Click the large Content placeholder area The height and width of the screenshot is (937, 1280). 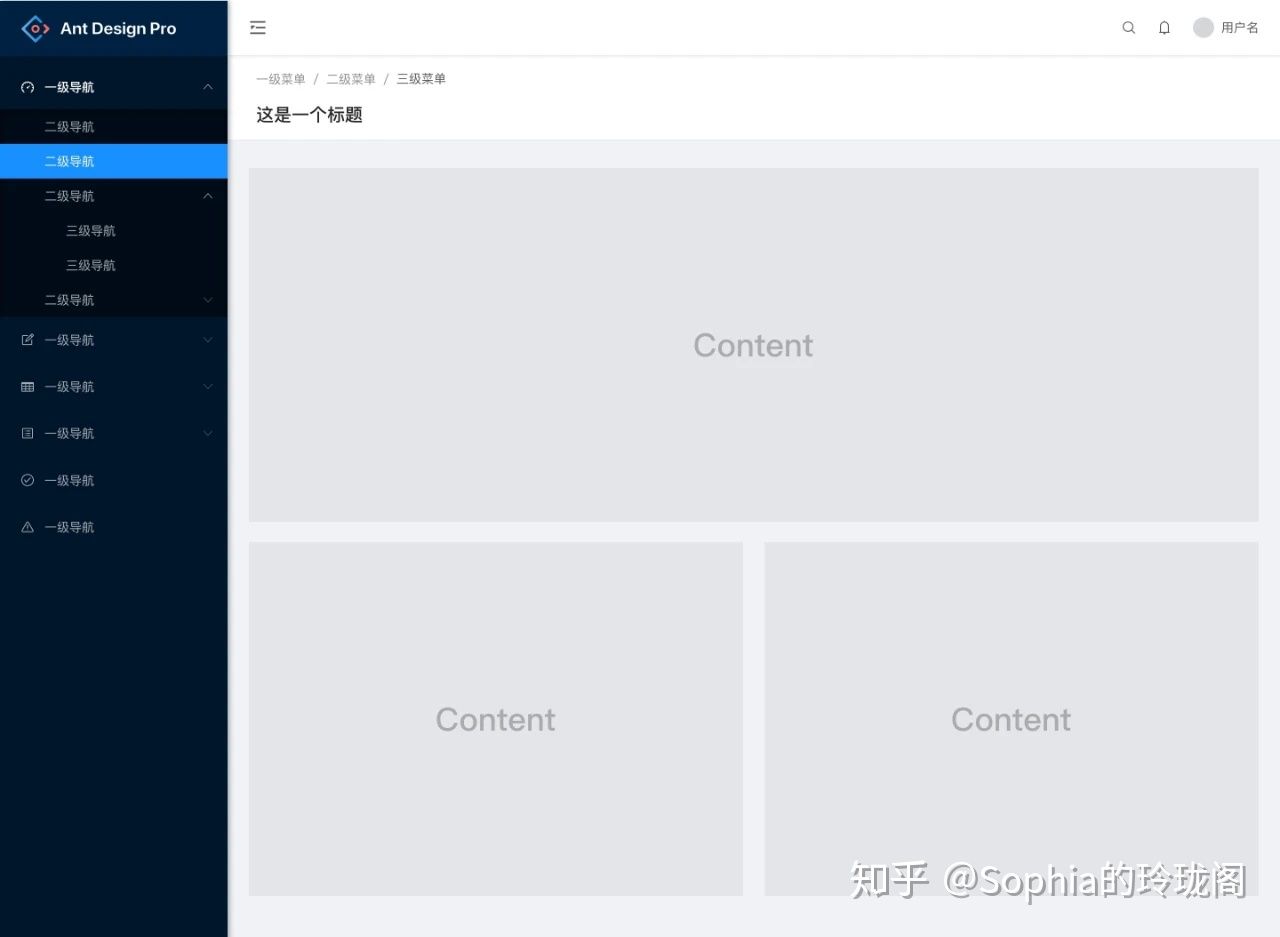click(x=753, y=345)
